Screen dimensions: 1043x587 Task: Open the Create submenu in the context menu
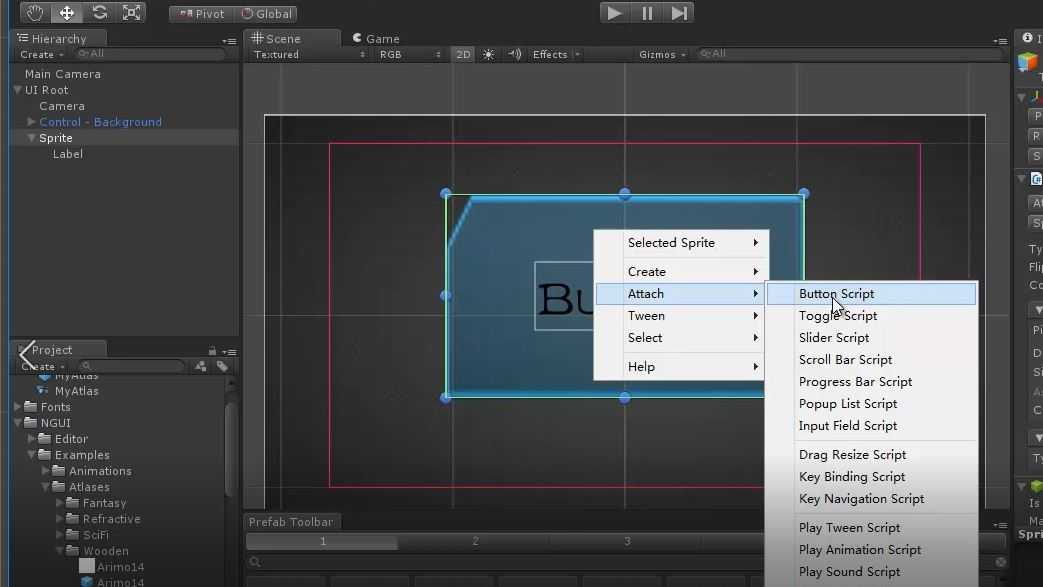click(681, 272)
